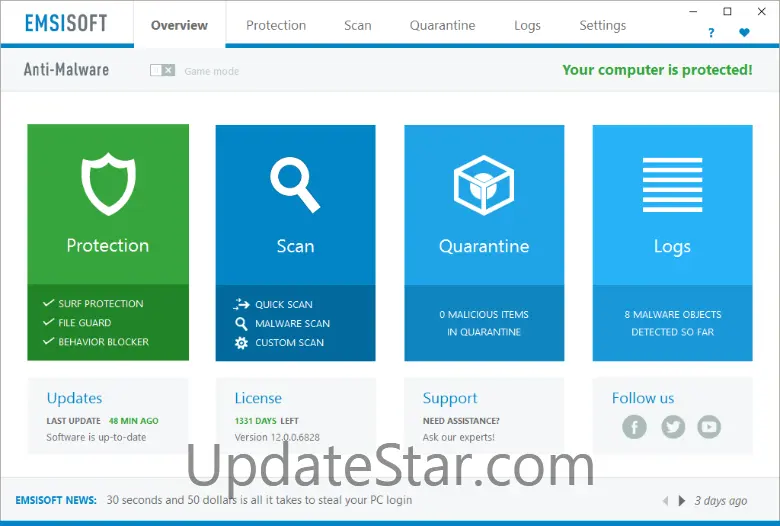This screenshot has width=780, height=526.
Task: Click the Surf Protection checkmark icon
Action: [x=48, y=303]
